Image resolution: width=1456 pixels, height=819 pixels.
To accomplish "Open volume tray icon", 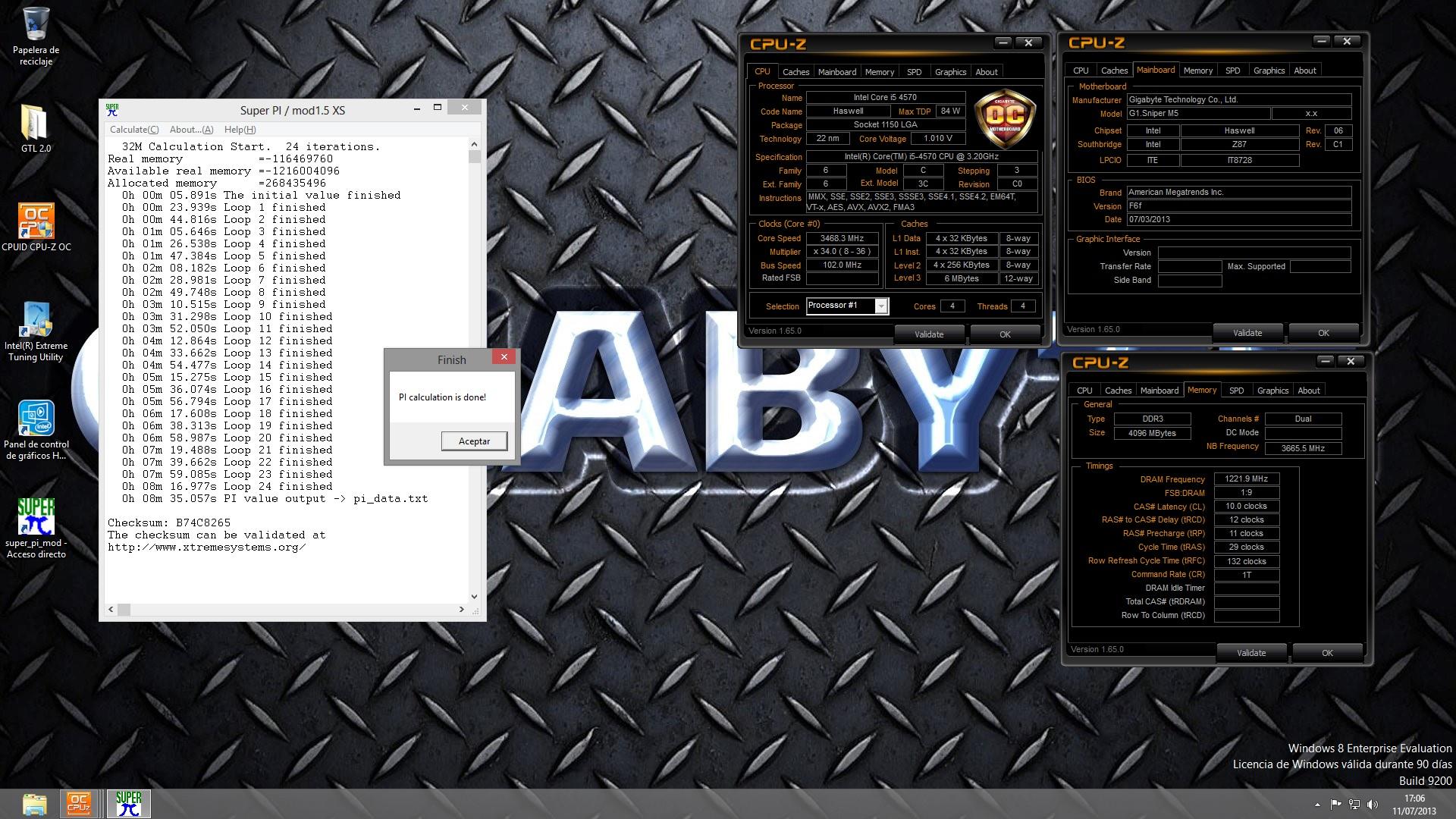I will coord(1372,805).
